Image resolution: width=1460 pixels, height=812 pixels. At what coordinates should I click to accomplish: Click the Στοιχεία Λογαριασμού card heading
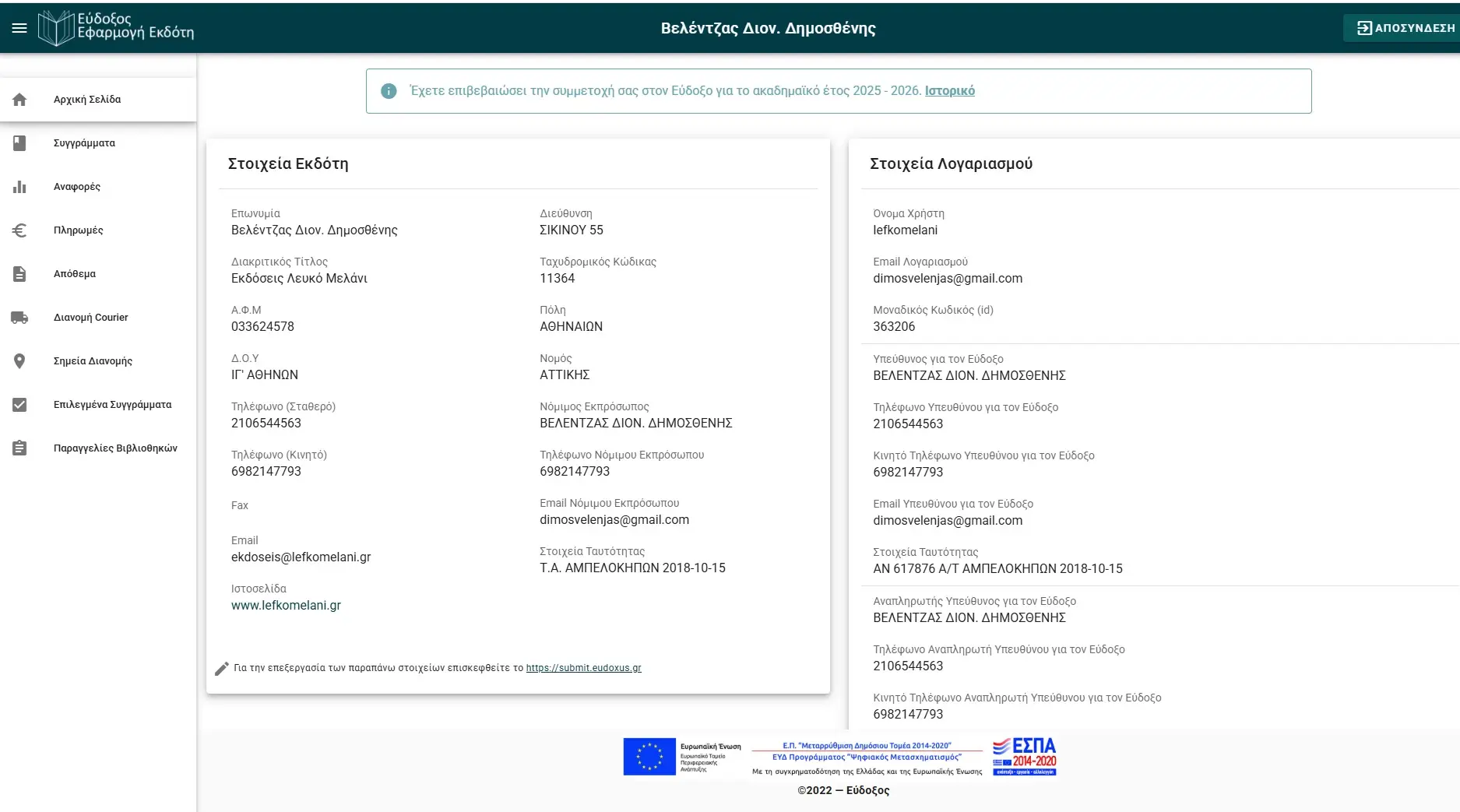click(x=951, y=163)
